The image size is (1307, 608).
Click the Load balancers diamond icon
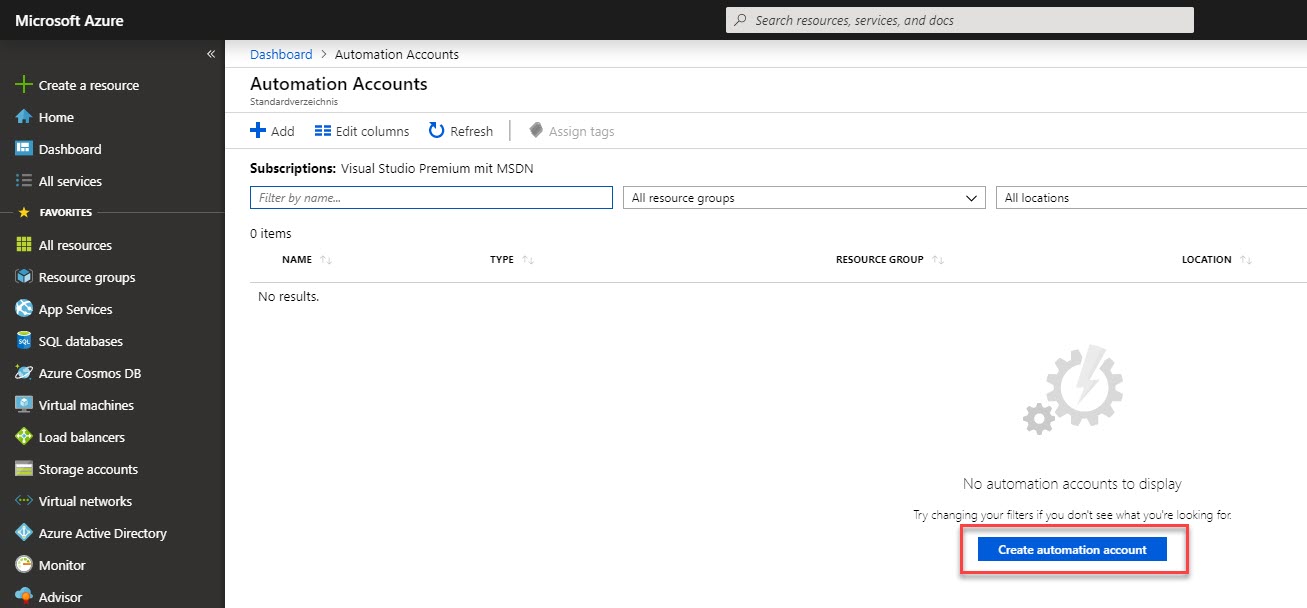point(24,437)
